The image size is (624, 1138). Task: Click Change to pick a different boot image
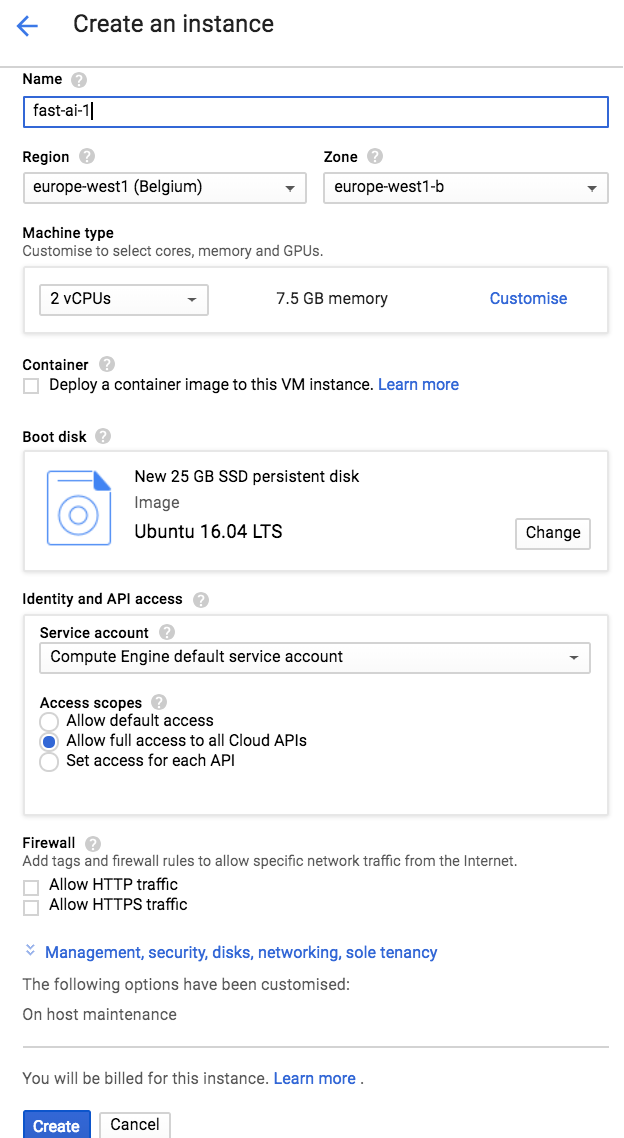[x=552, y=533]
